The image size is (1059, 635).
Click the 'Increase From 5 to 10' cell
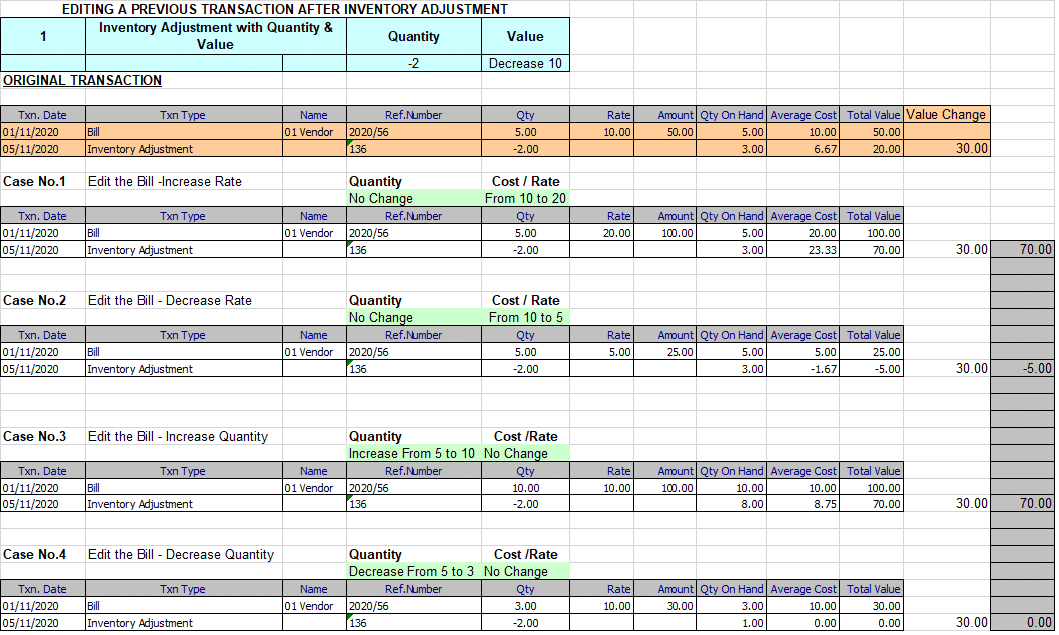click(413, 453)
